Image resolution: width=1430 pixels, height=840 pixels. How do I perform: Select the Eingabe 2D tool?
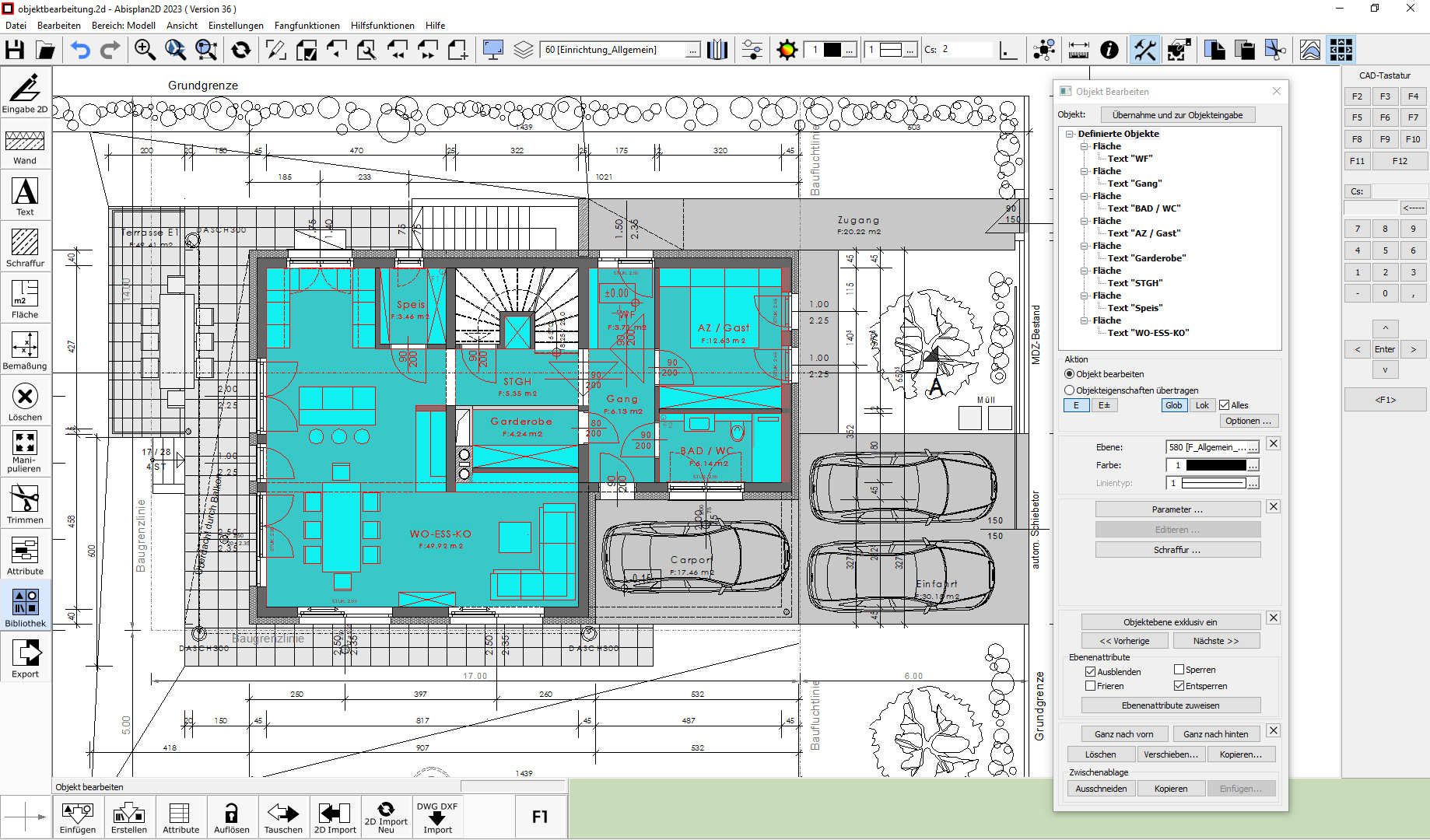point(25,92)
